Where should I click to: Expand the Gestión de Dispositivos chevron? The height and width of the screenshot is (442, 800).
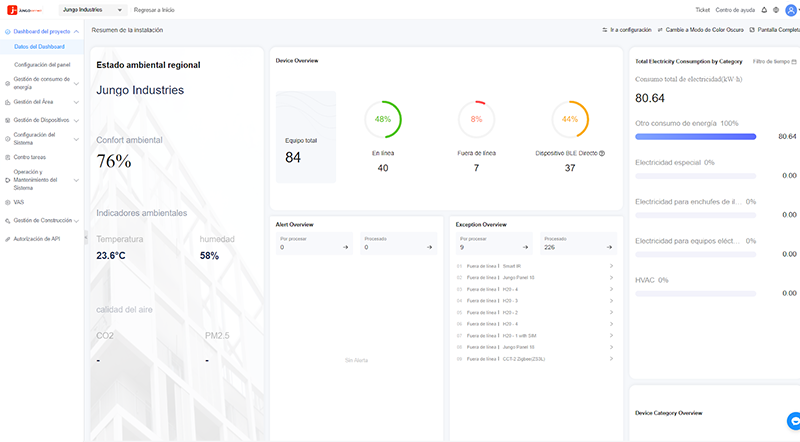(x=76, y=120)
